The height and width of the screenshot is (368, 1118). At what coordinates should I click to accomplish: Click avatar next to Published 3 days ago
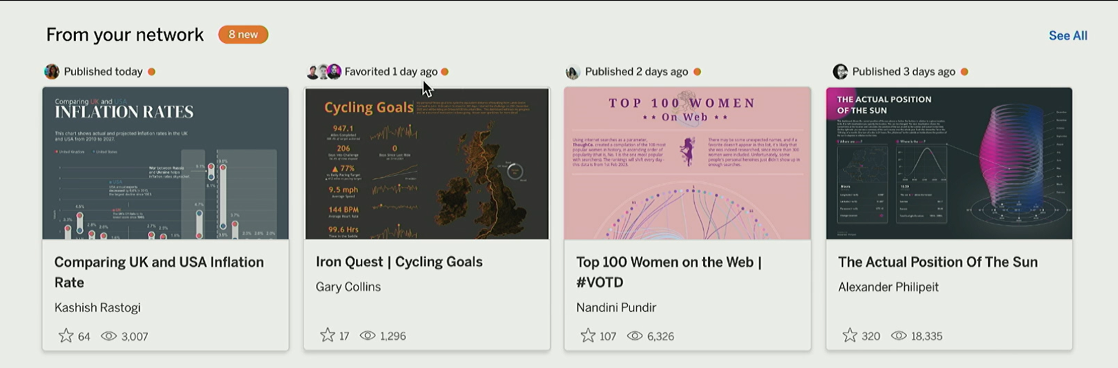(840, 71)
